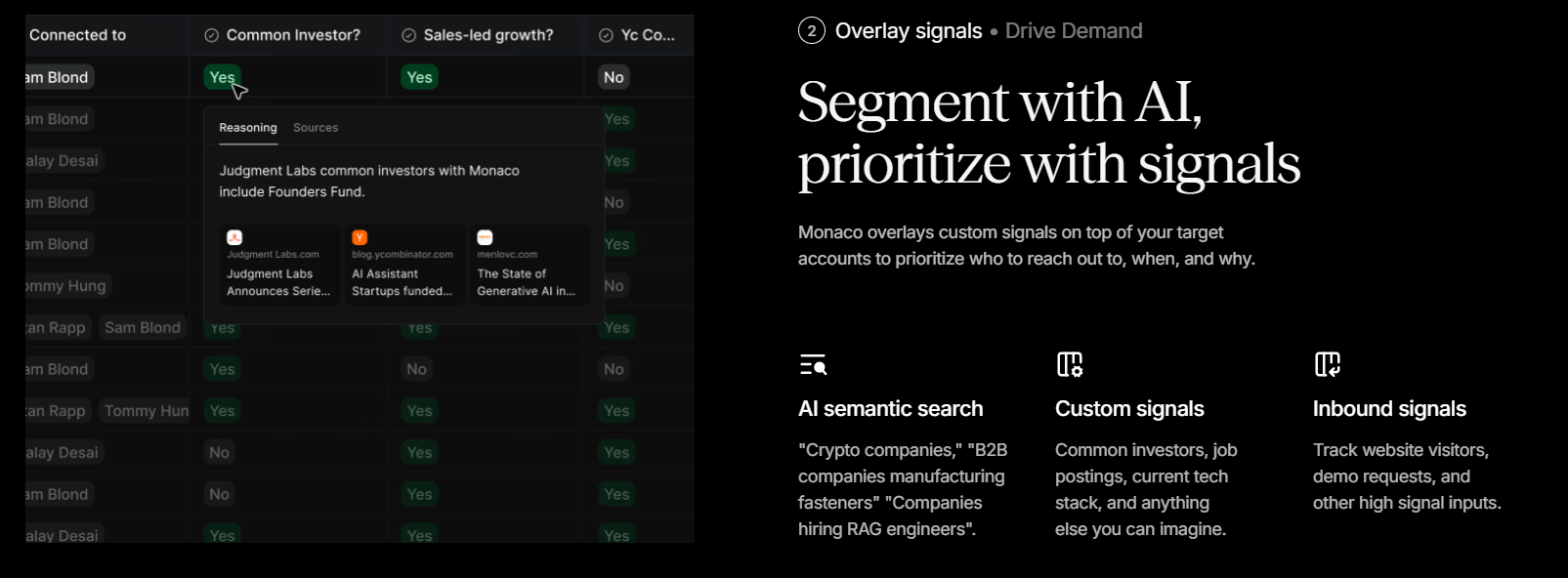The image size is (1568, 578).
Task: Click the Custom signals column-gear icon
Action: click(1070, 364)
